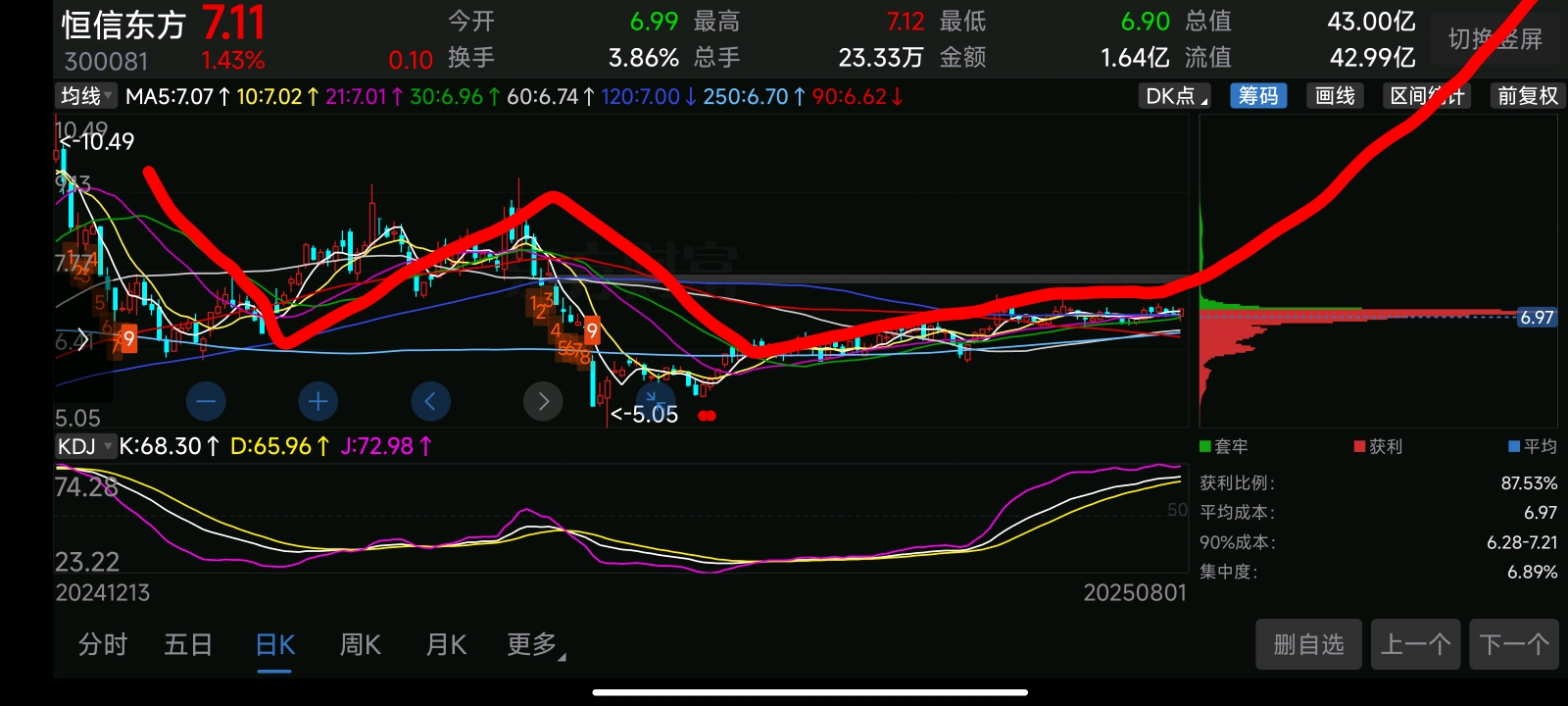Tap current price 7.11

pos(233,24)
